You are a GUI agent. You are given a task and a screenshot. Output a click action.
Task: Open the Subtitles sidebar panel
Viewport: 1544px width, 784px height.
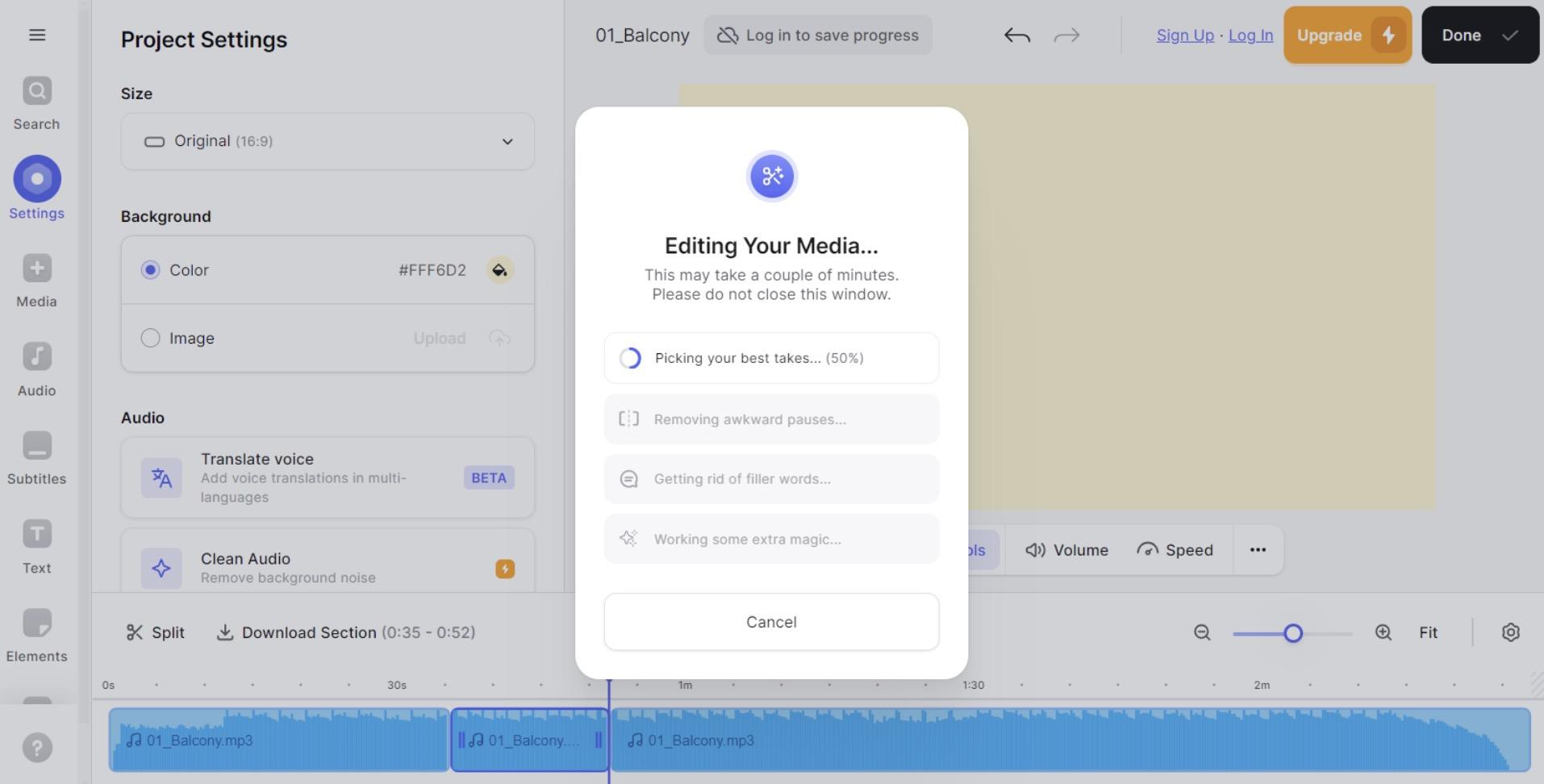click(x=36, y=459)
